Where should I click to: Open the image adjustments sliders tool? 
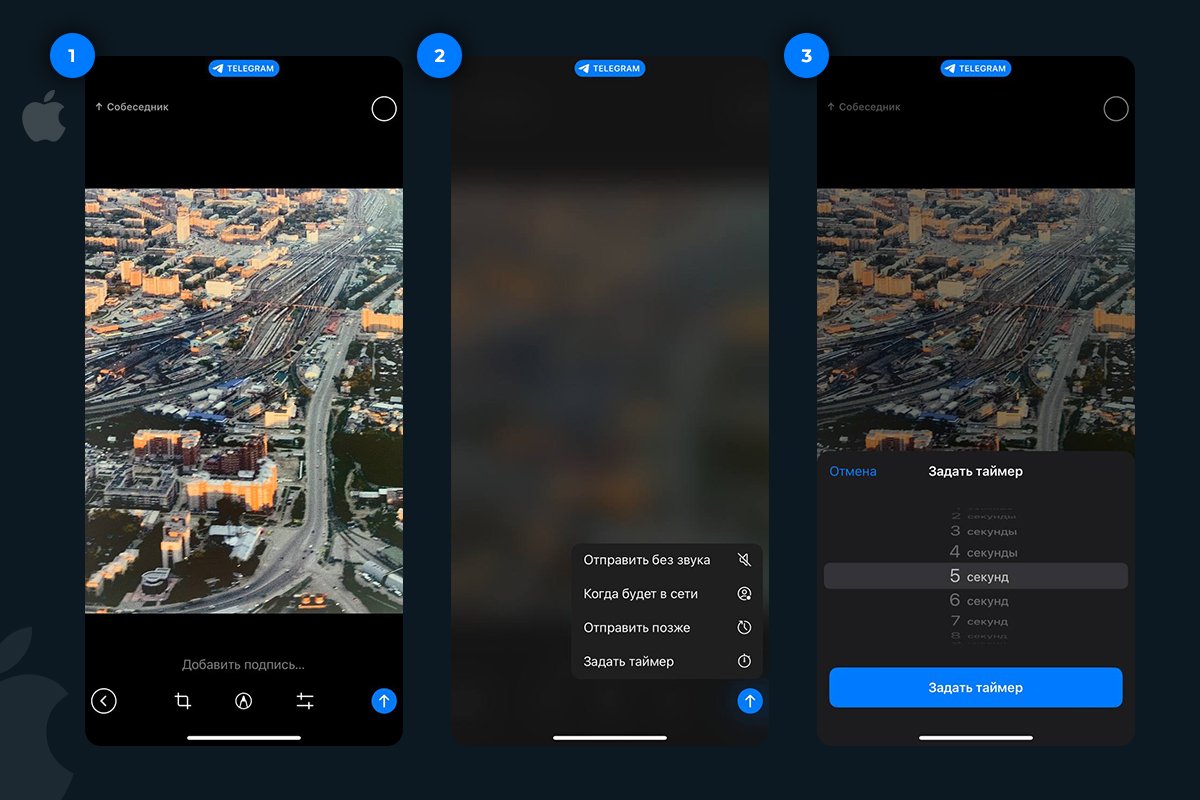pyautogui.click(x=305, y=701)
